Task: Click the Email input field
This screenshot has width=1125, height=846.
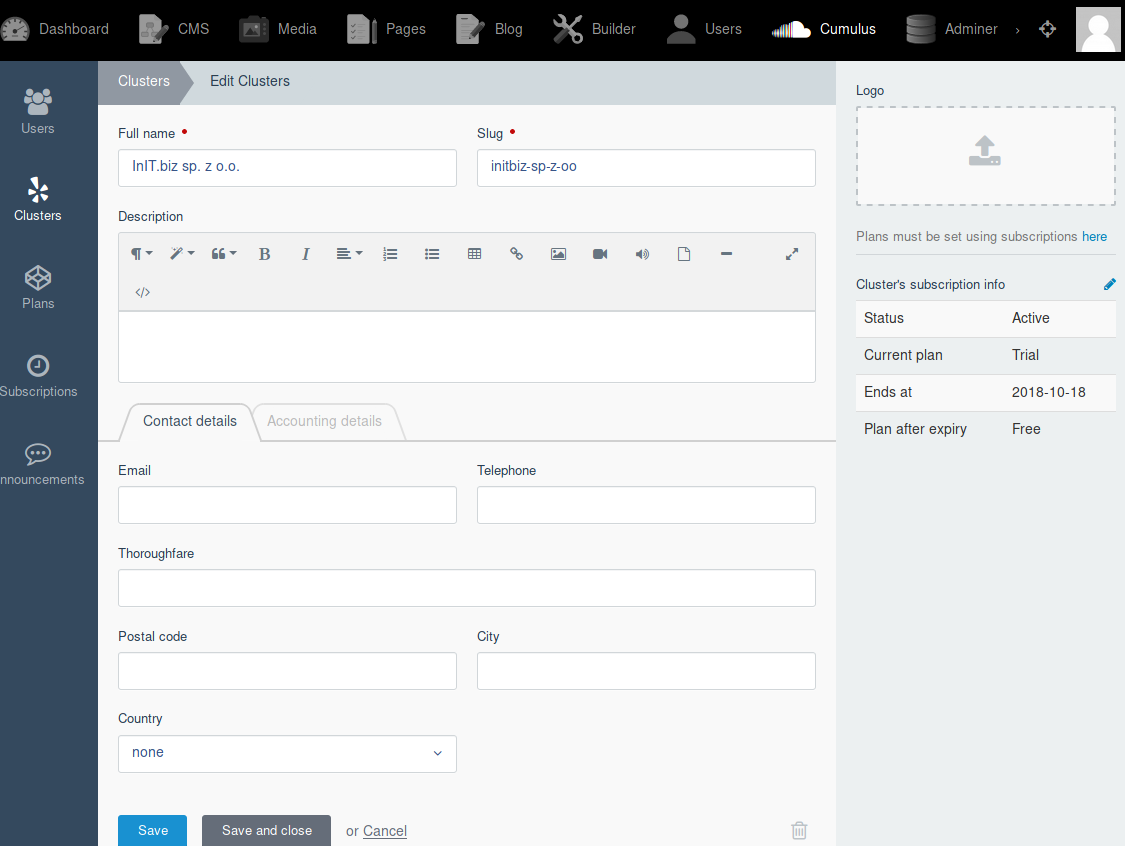Action: [287, 505]
